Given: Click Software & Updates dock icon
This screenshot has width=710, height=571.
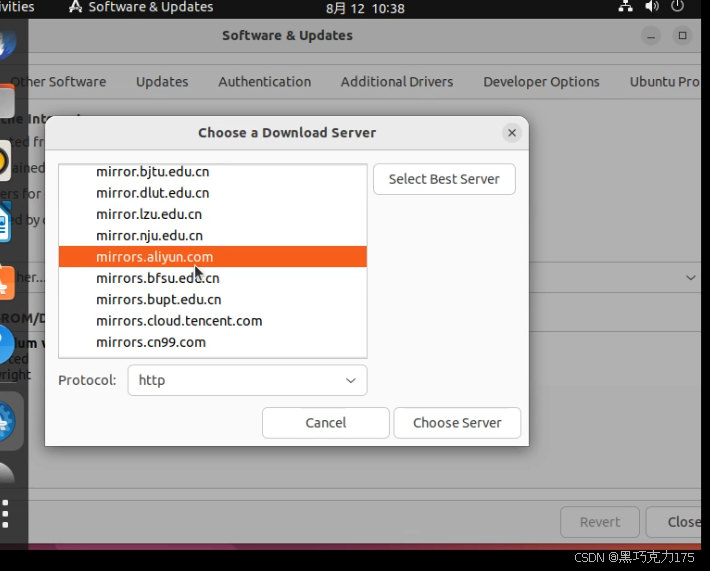Looking at the screenshot, I should (x=7, y=422).
